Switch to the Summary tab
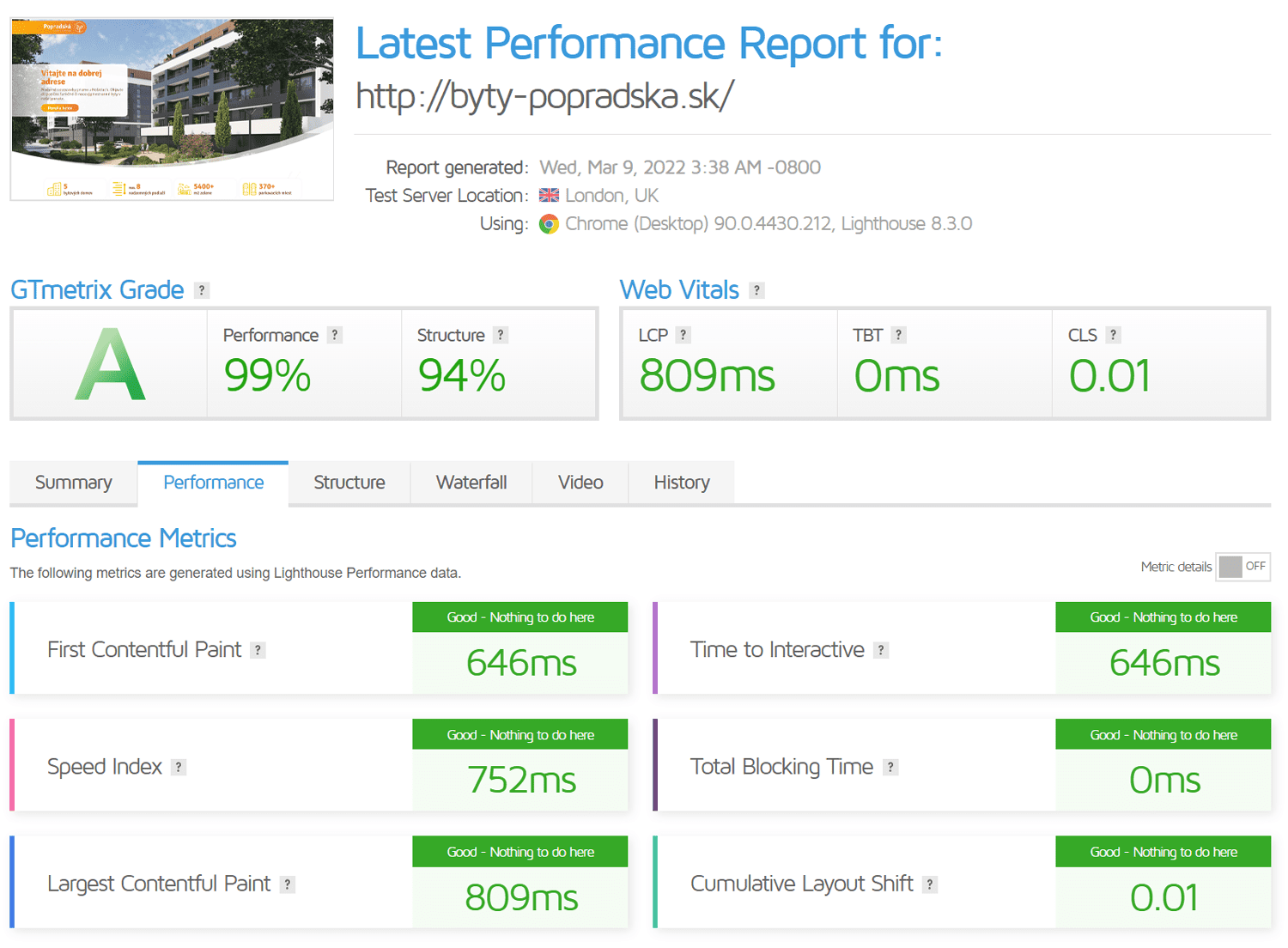The height and width of the screenshot is (948, 1288). (74, 483)
